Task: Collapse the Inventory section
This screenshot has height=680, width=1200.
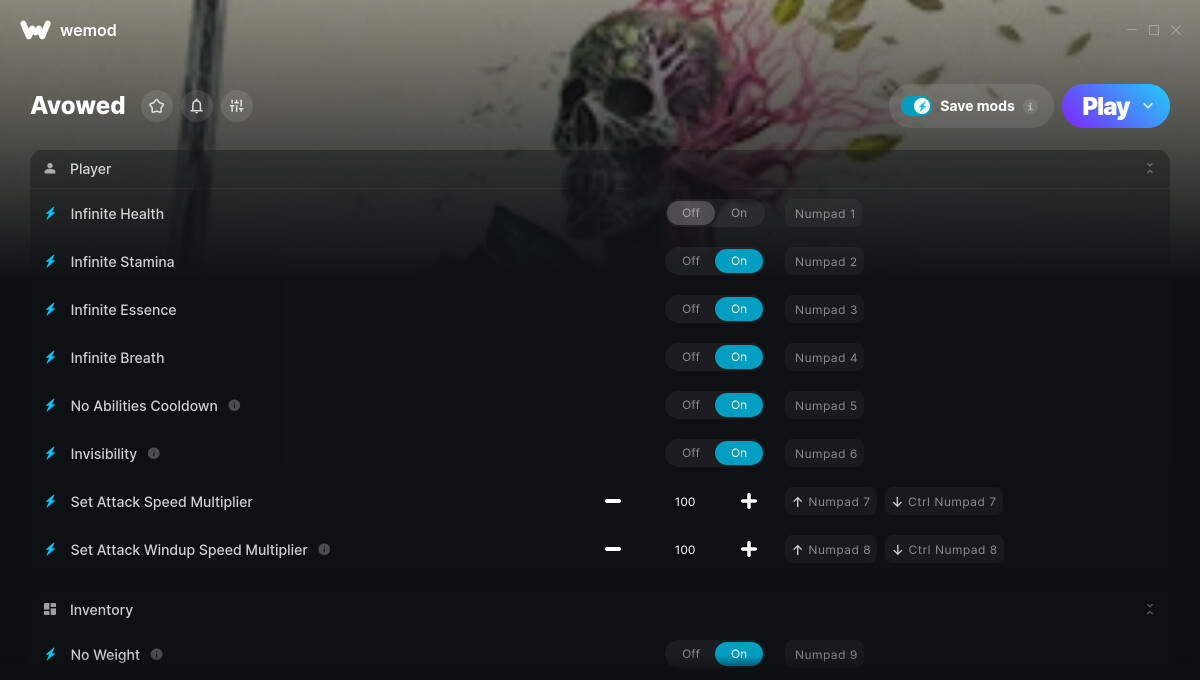Action: pyautogui.click(x=1150, y=609)
